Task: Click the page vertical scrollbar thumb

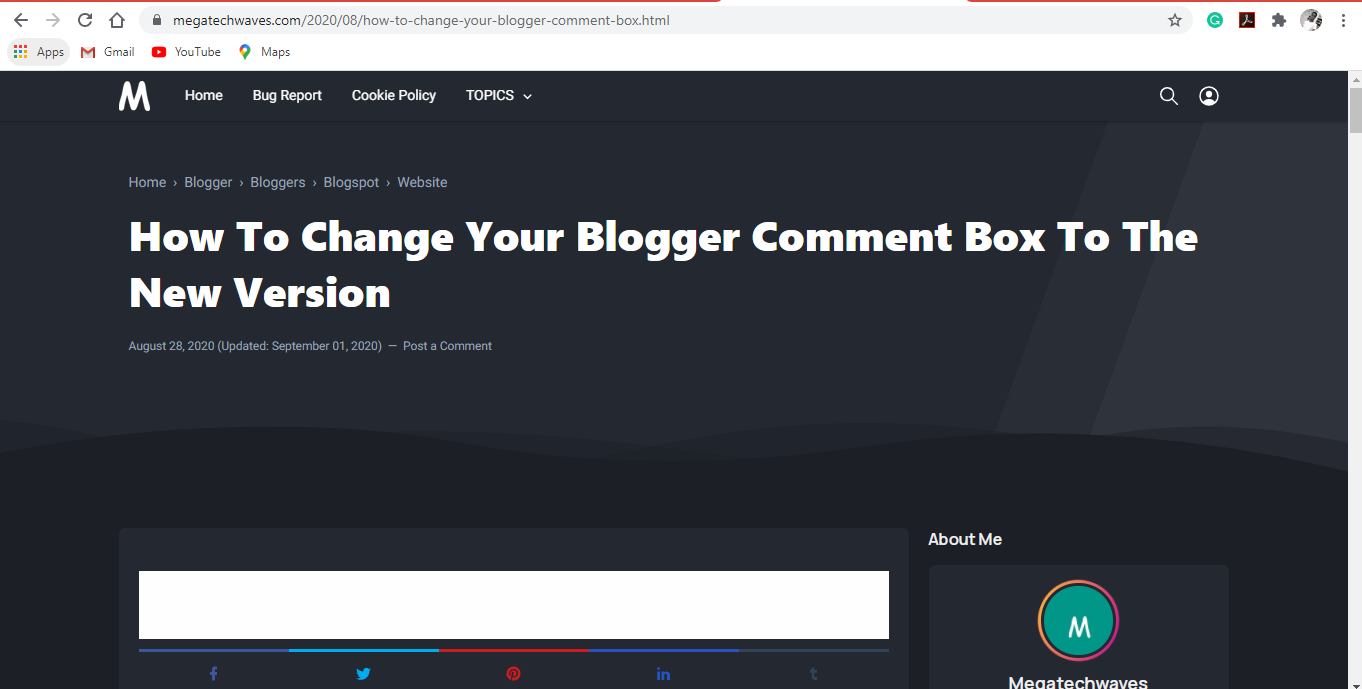Action: (x=1355, y=110)
